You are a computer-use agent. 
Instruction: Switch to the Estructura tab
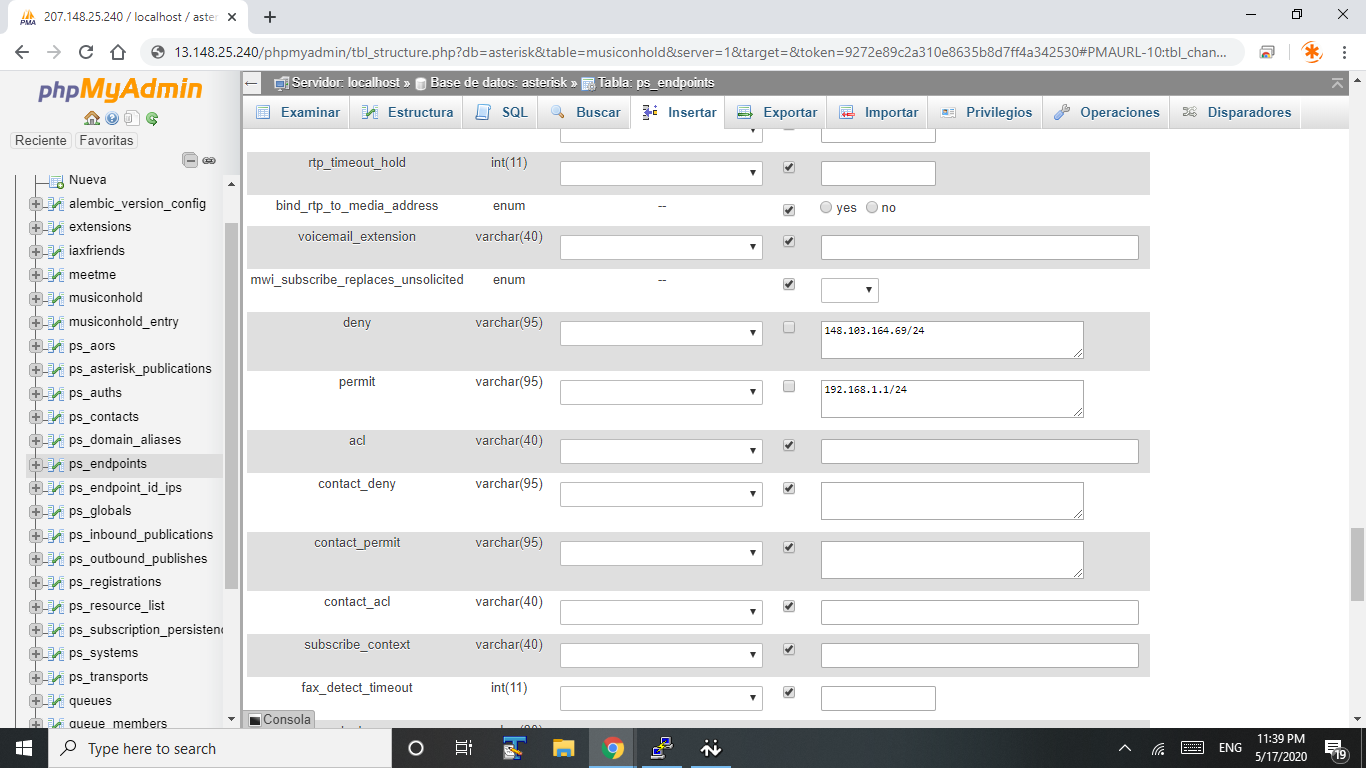(410, 112)
